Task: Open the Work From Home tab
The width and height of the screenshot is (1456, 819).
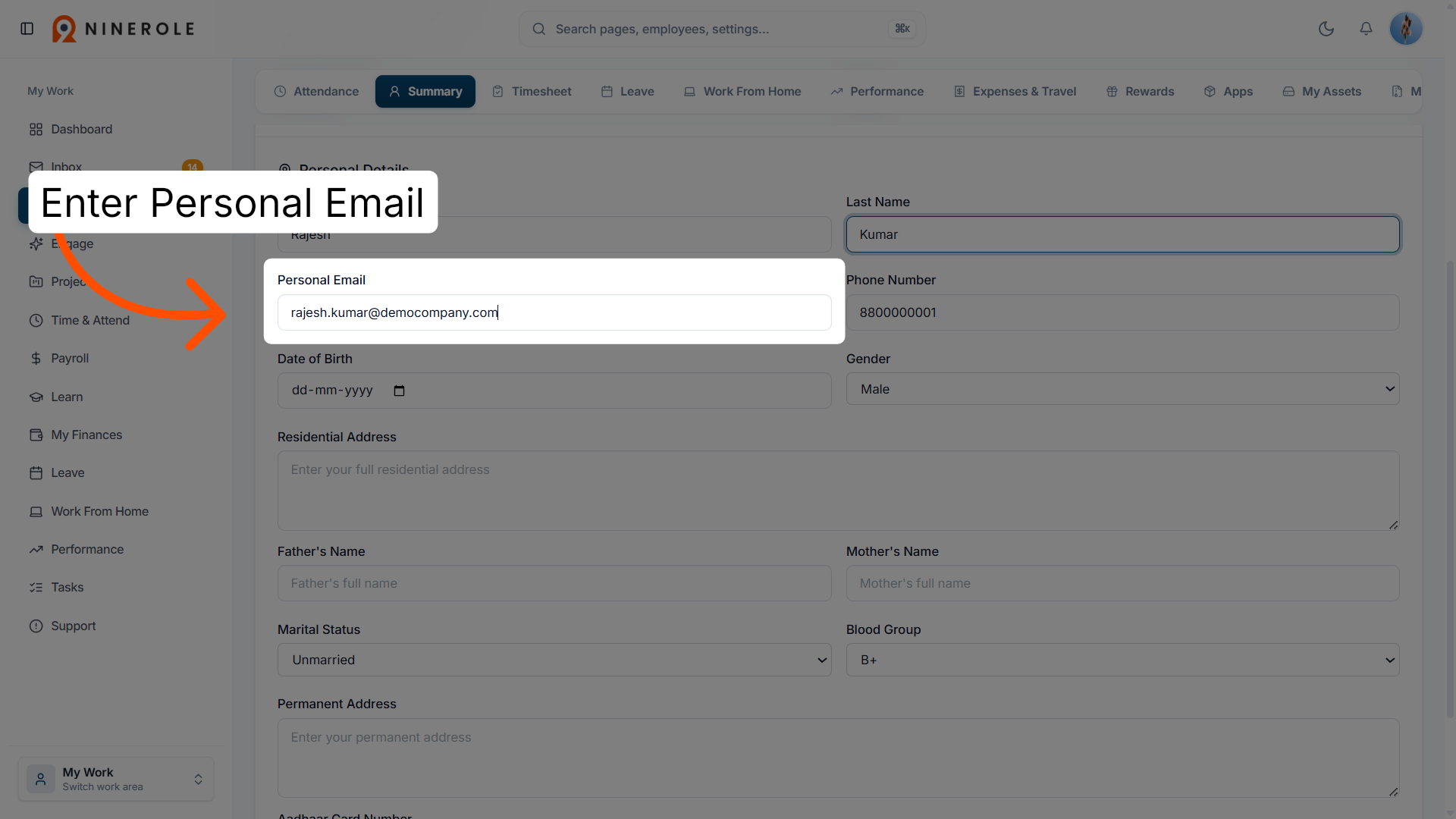Action: (742, 91)
